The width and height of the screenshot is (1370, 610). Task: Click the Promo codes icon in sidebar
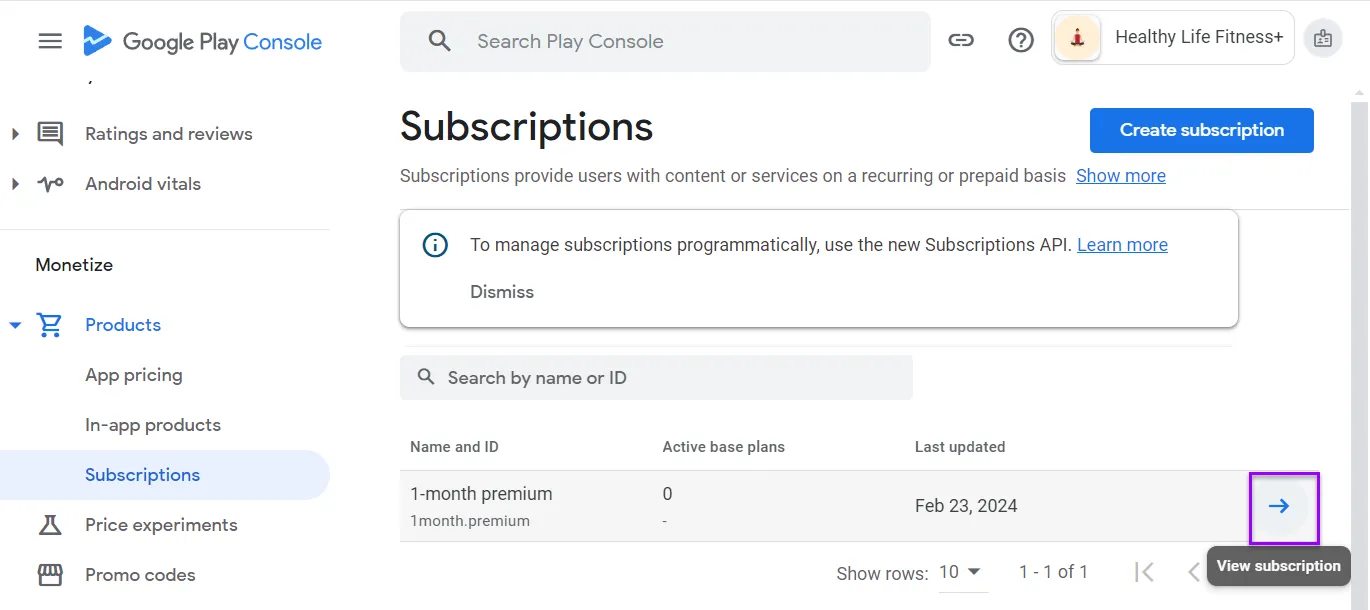point(49,574)
